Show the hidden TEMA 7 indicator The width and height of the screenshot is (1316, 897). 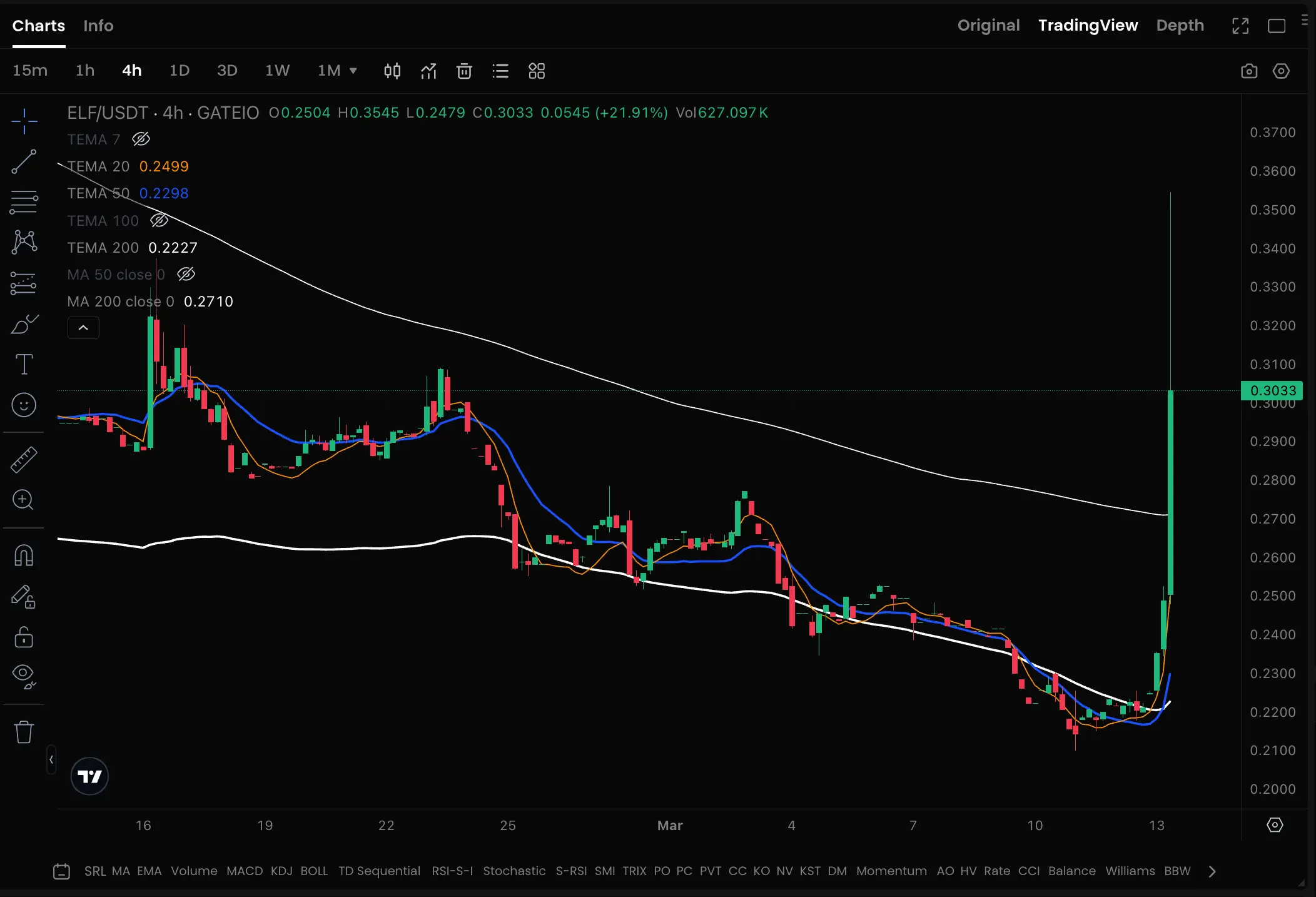click(x=141, y=139)
